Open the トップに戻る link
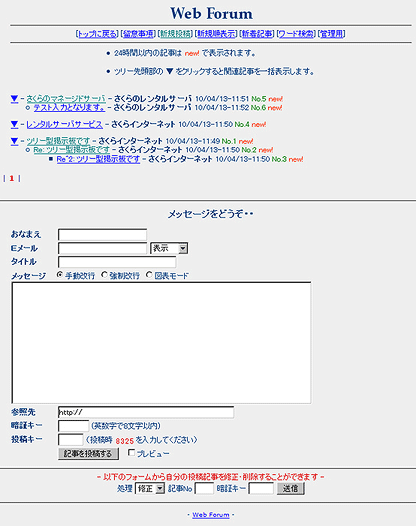The image size is (416, 526). (97, 34)
